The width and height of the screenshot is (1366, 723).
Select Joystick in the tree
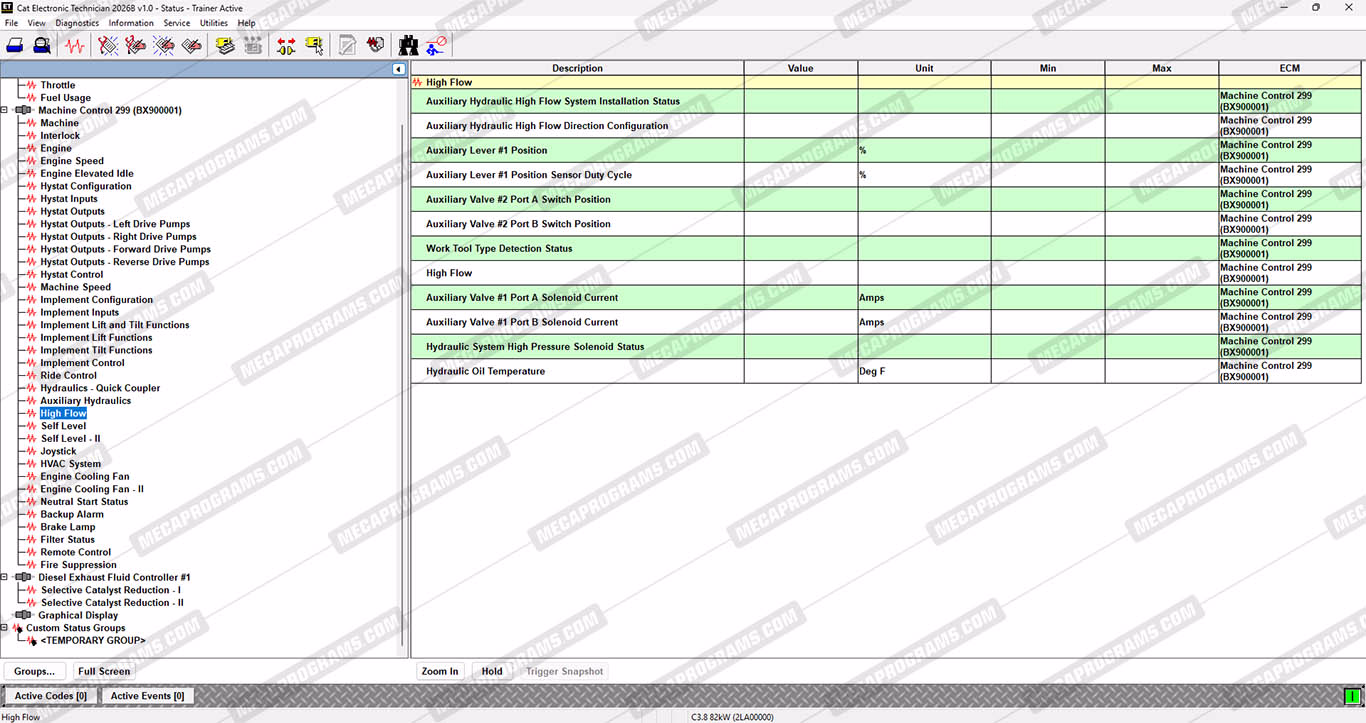click(x=59, y=452)
